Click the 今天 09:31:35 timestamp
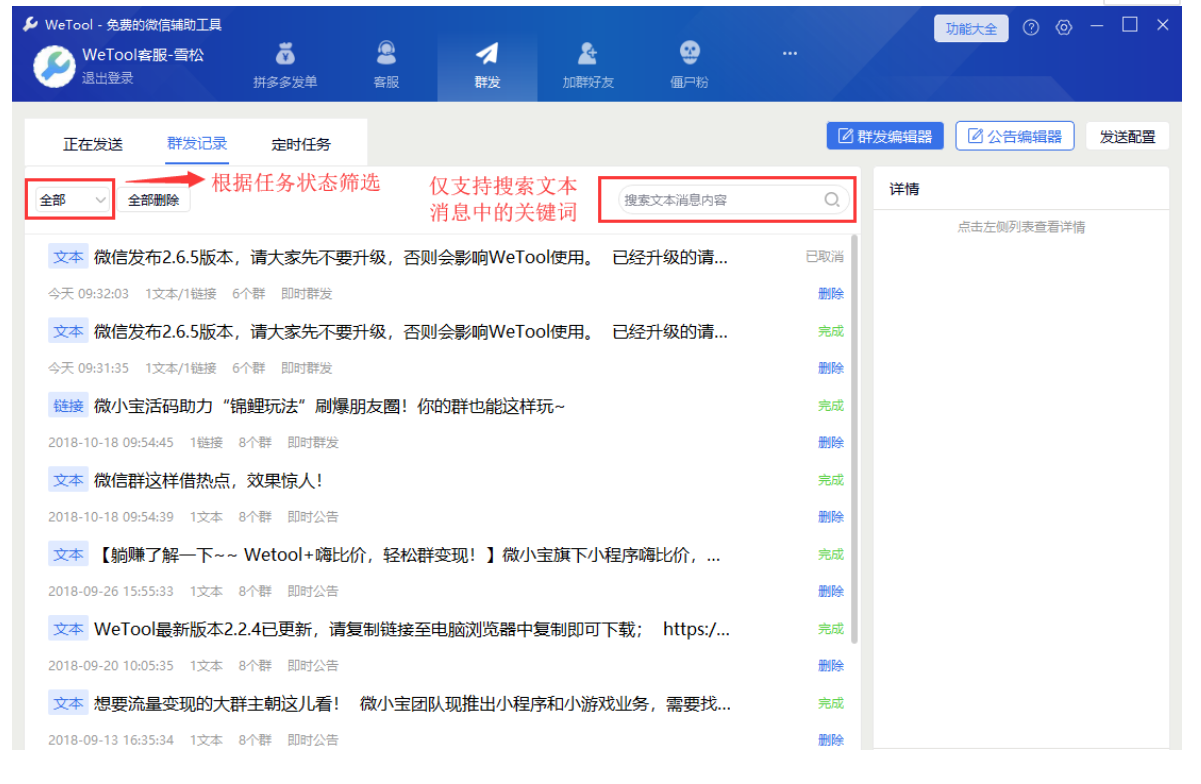 pyautogui.click(x=88, y=368)
